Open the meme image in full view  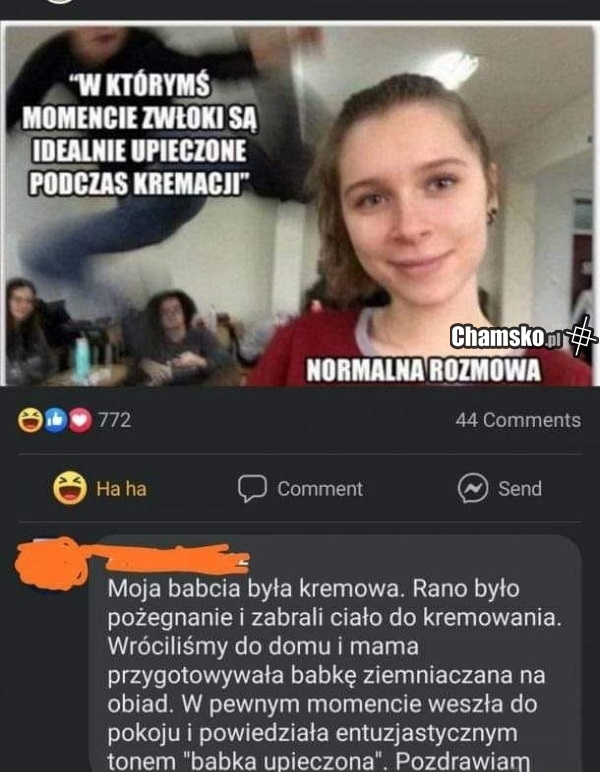[298, 205]
